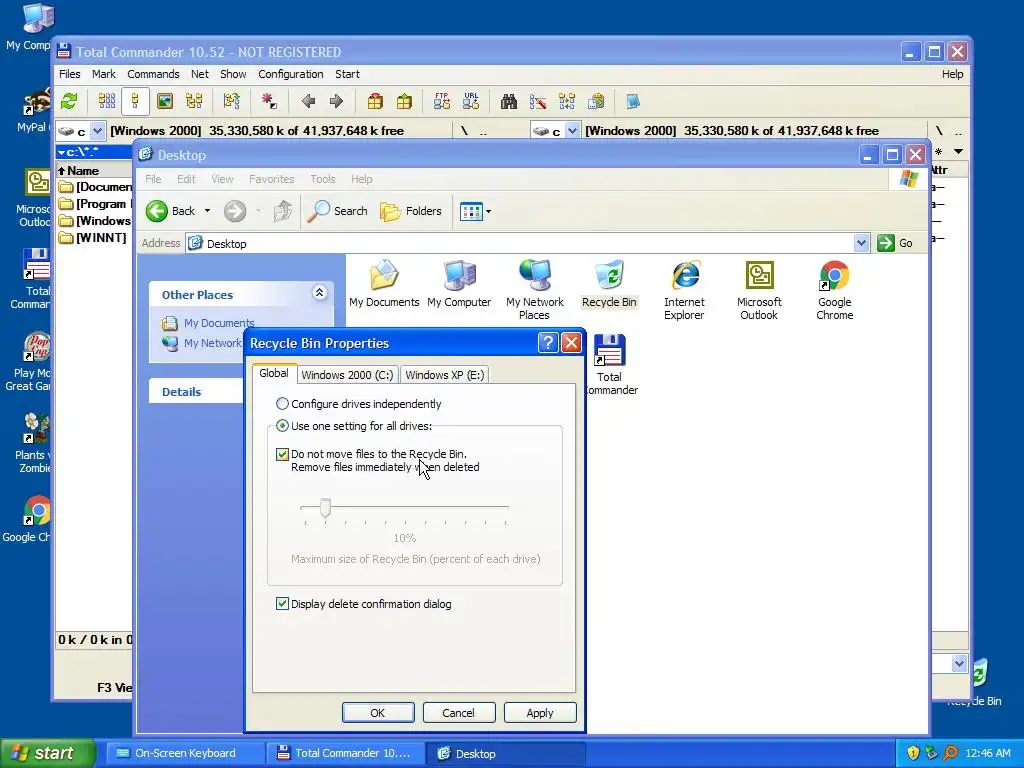Click the invert selection icon in Total Commander
The height and width of the screenshot is (768, 1024).
click(268, 101)
